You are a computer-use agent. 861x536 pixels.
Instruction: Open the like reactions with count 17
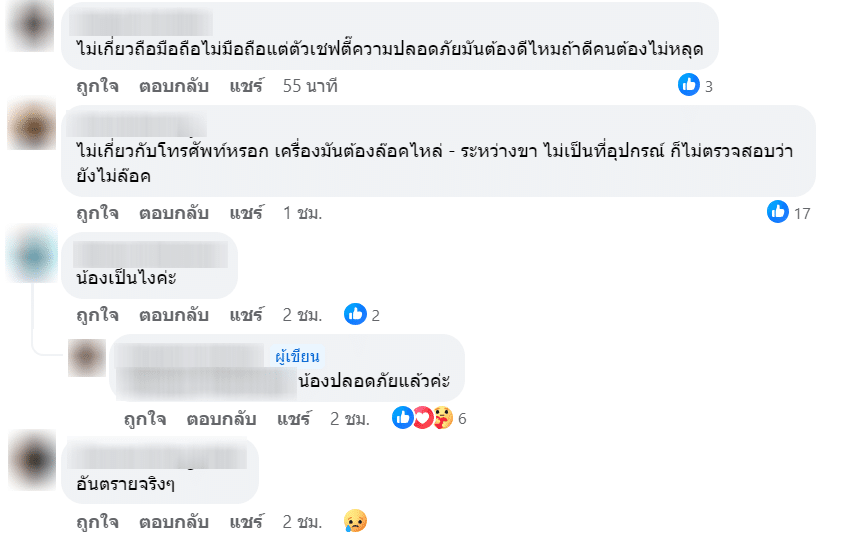pyautogui.click(x=778, y=212)
